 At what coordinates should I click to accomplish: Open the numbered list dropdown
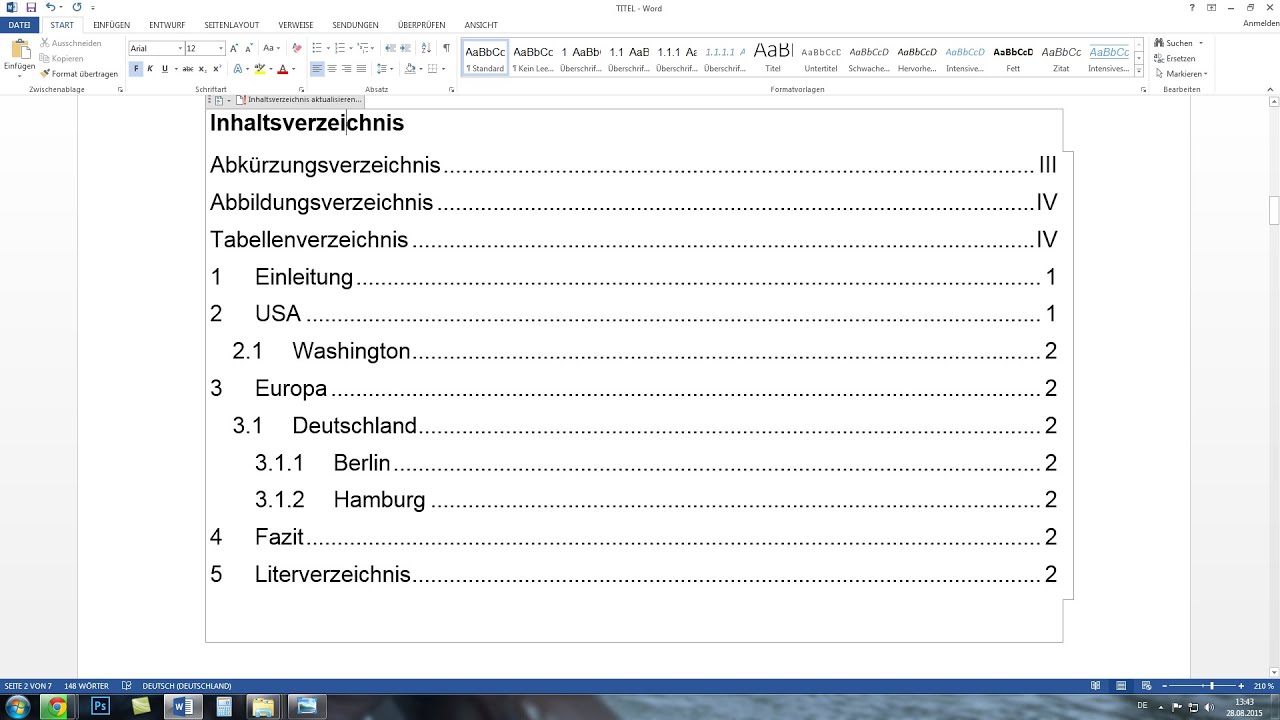(350, 48)
